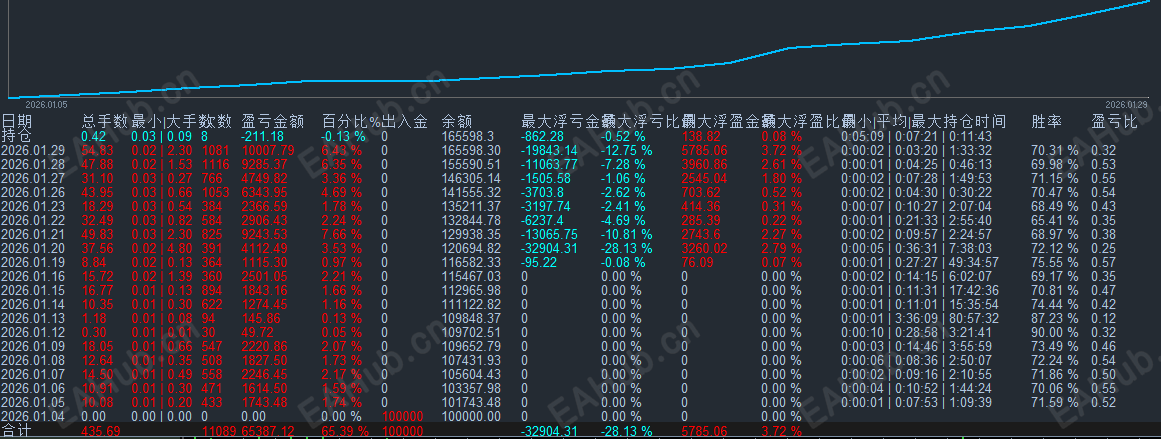Click the 出入金 column header
This screenshot has height=439, width=1161.
click(404, 121)
